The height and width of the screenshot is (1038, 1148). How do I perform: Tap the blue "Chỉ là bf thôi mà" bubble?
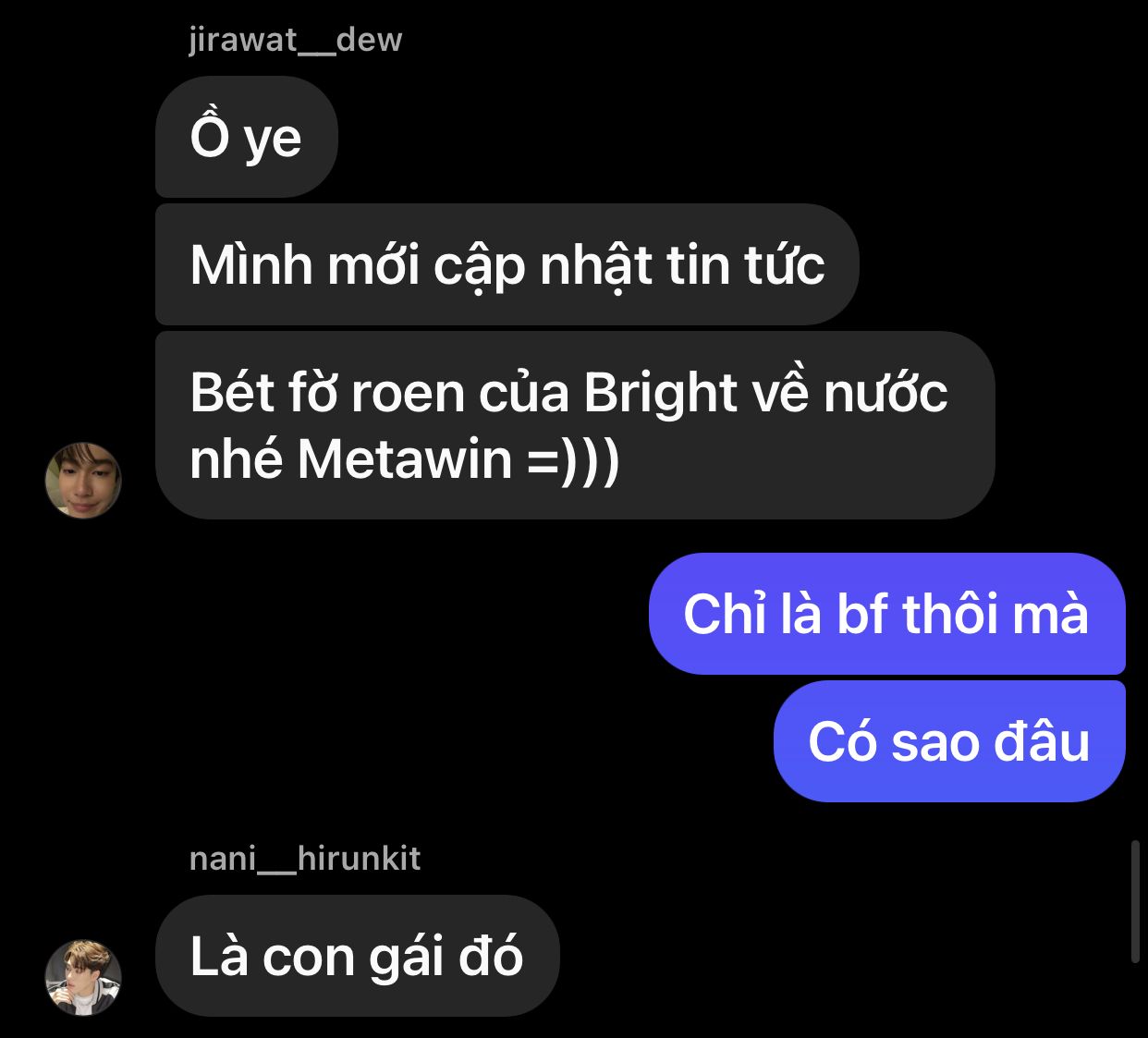point(885,614)
